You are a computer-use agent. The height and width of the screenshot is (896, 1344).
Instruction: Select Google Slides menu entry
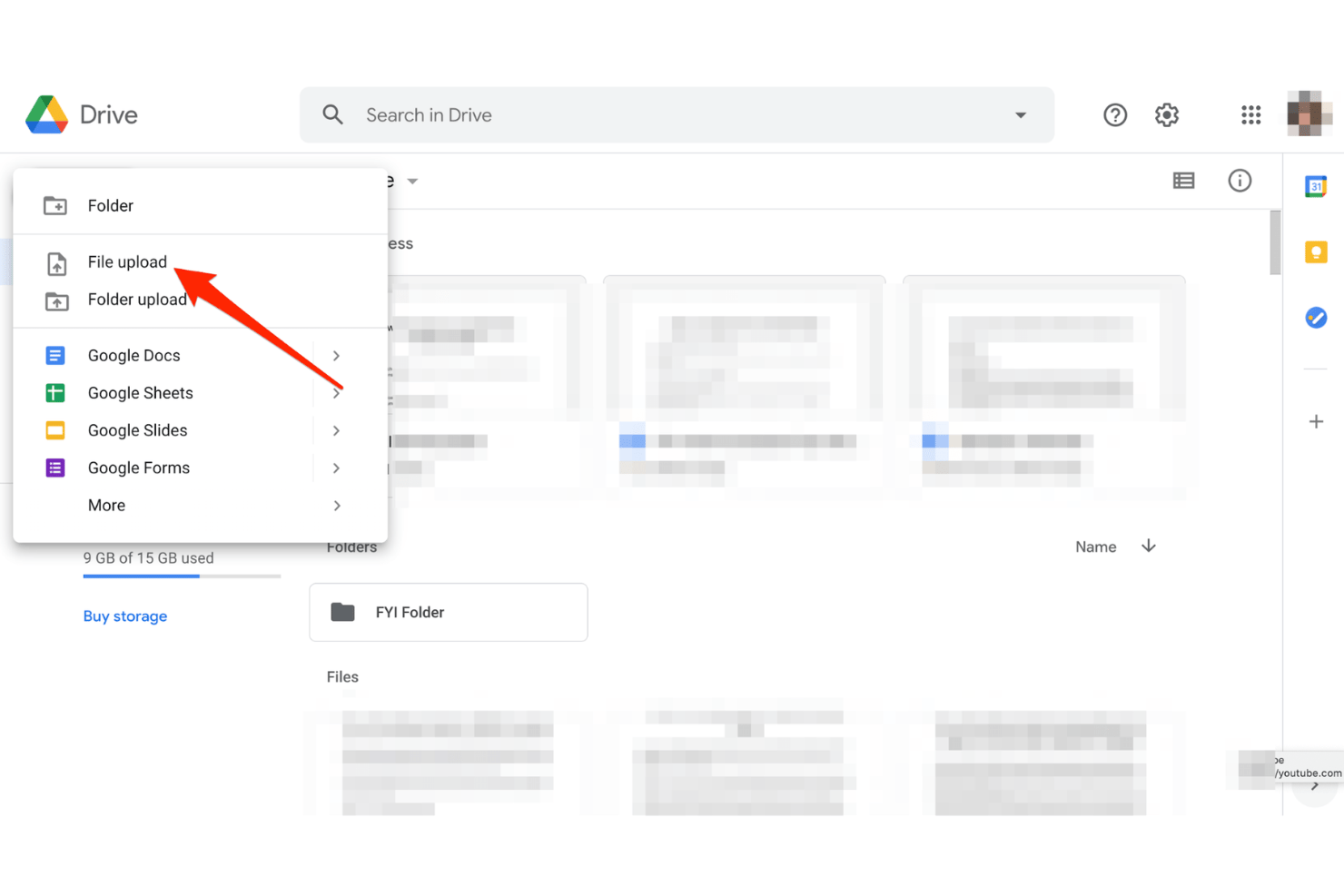click(x=200, y=430)
